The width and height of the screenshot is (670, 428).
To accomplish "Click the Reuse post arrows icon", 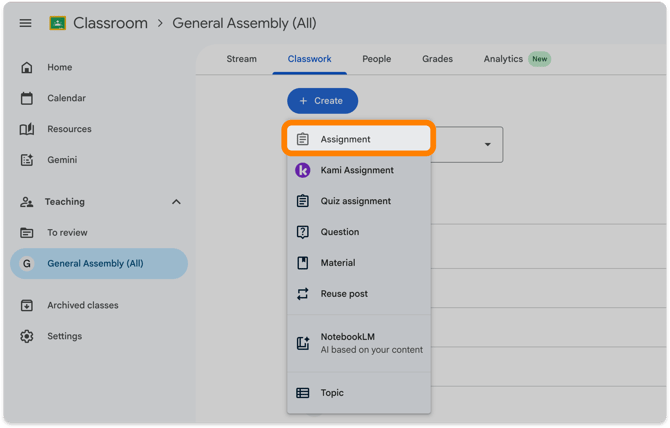I will [303, 294].
